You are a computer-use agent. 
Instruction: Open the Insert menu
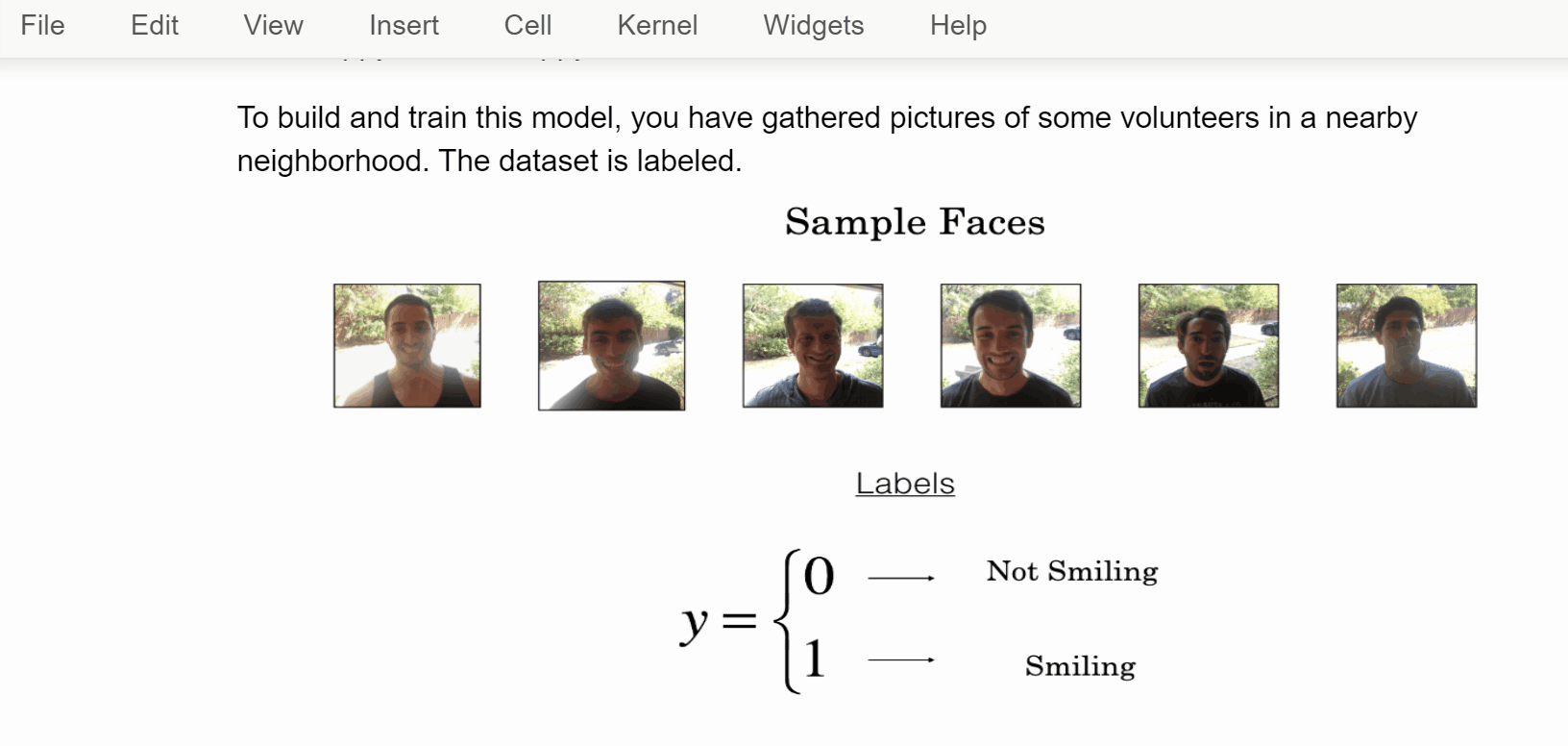(404, 25)
